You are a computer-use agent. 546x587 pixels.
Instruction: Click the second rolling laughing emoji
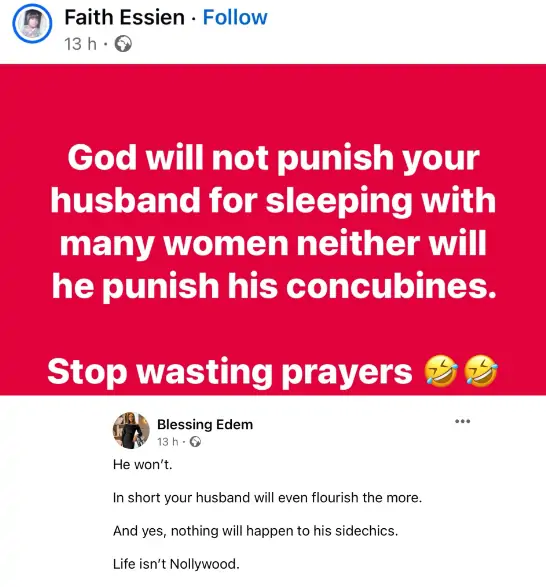click(x=481, y=371)
